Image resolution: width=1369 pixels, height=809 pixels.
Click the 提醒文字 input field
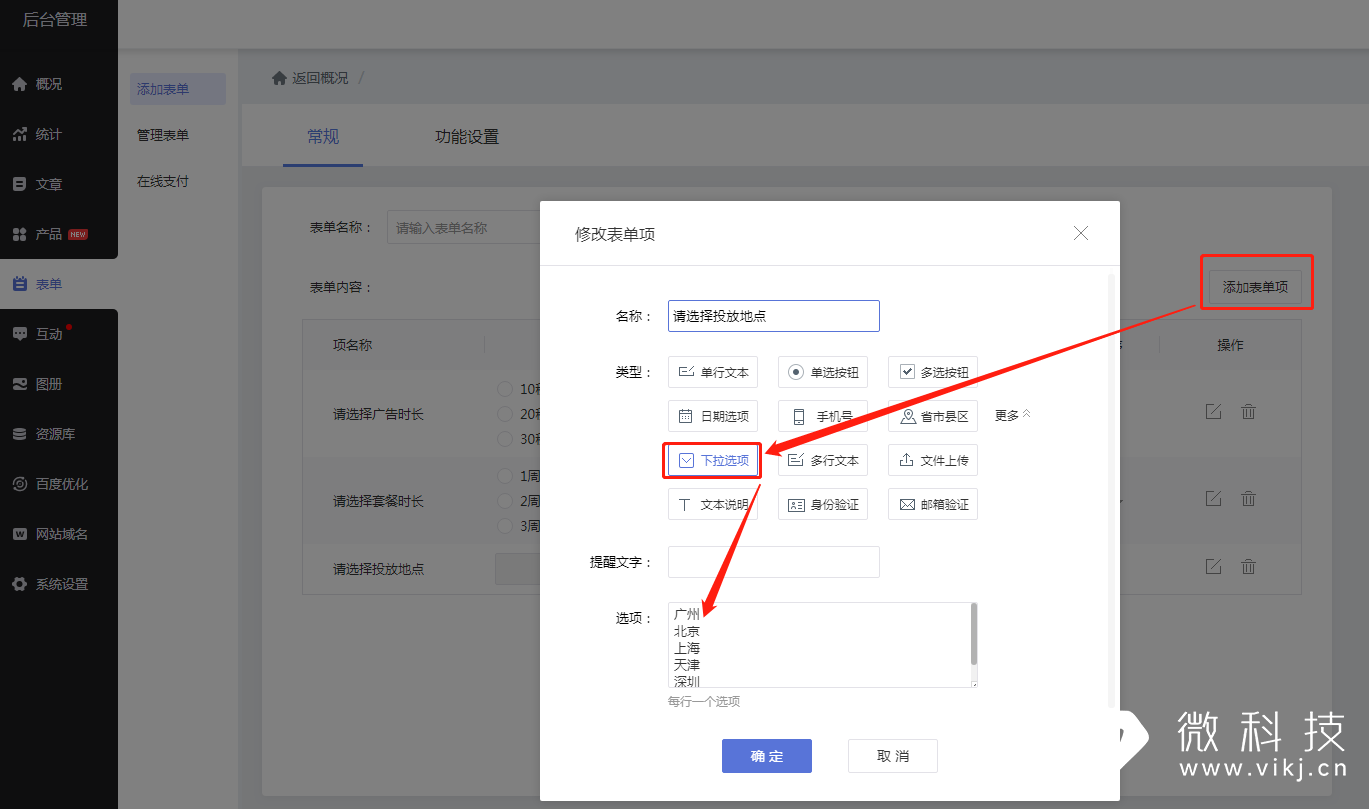(773, 562)
